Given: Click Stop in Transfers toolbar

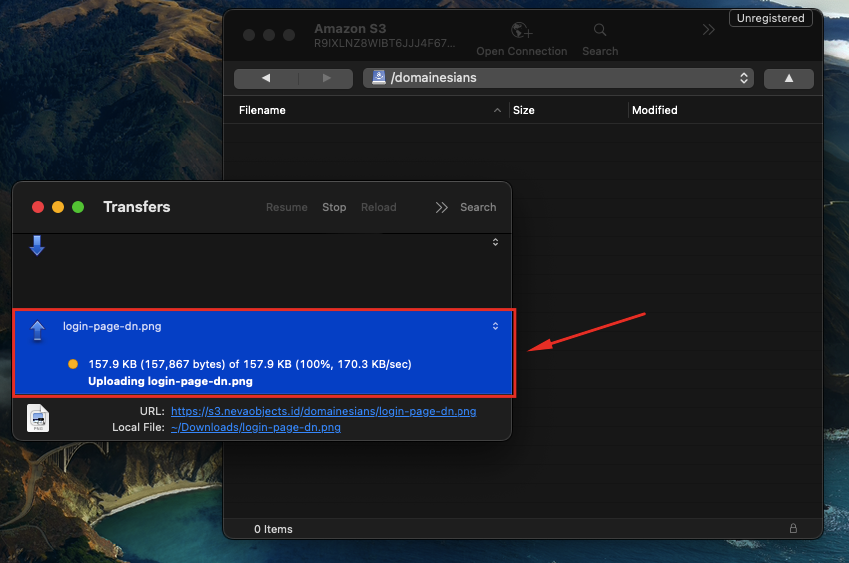Looking at the screenshot, I should [334, 207].
